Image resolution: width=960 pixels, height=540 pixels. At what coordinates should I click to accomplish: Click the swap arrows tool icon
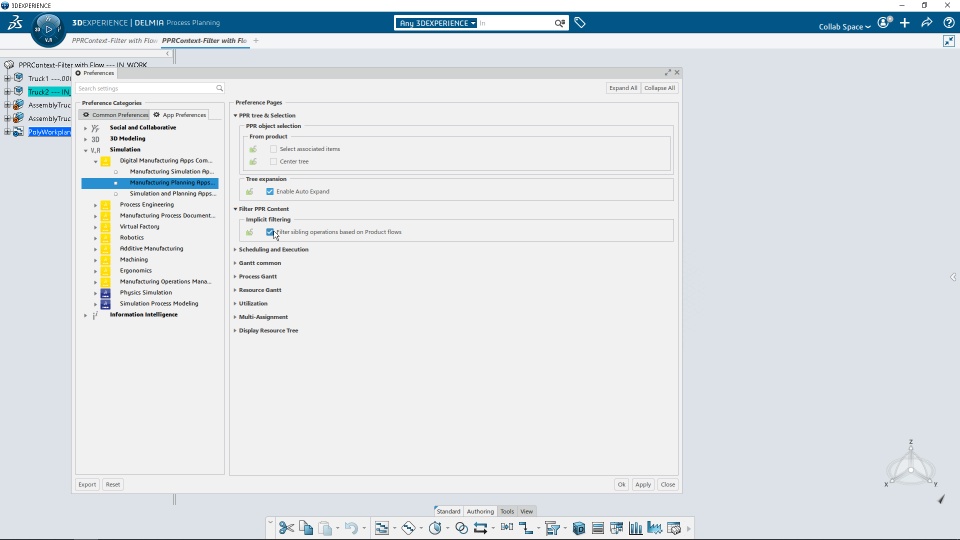tap(481, 528)
